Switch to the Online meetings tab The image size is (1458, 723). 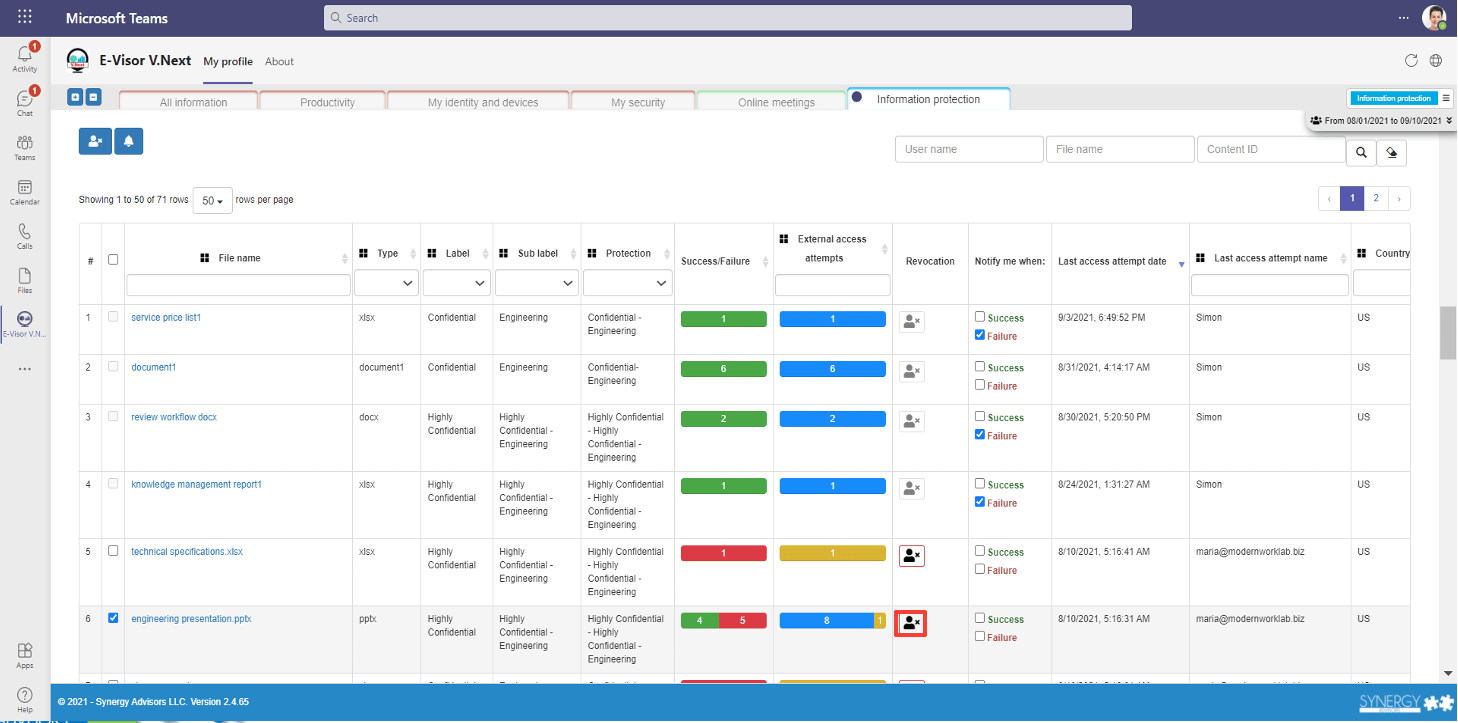pyautogui.click(x=776, y=102)
